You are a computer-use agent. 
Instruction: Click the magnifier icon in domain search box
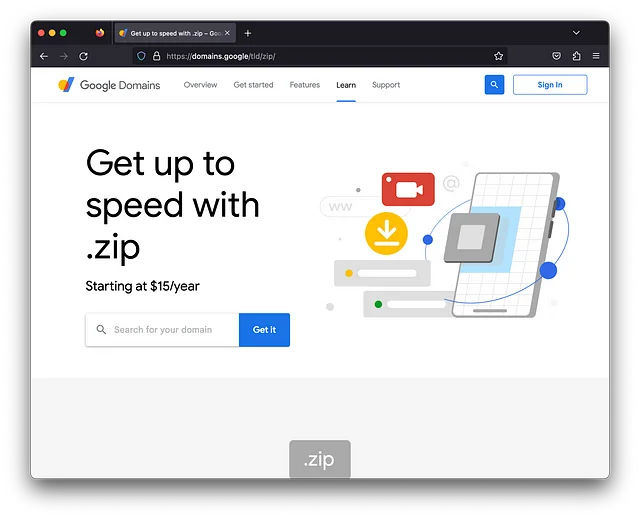[x=101, y=329]
